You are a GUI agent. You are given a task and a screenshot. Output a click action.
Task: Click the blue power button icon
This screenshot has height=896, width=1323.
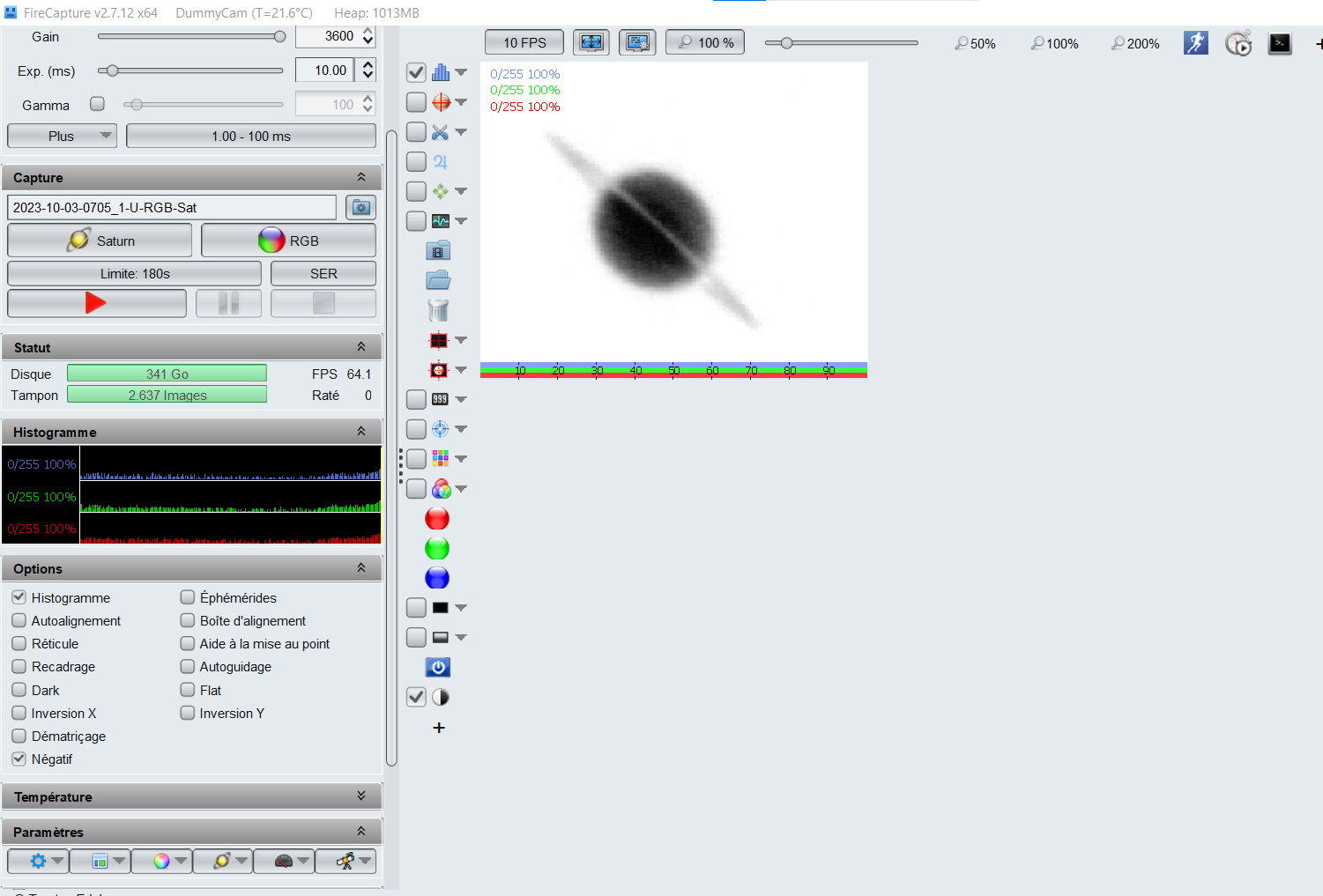coord(438,667)
